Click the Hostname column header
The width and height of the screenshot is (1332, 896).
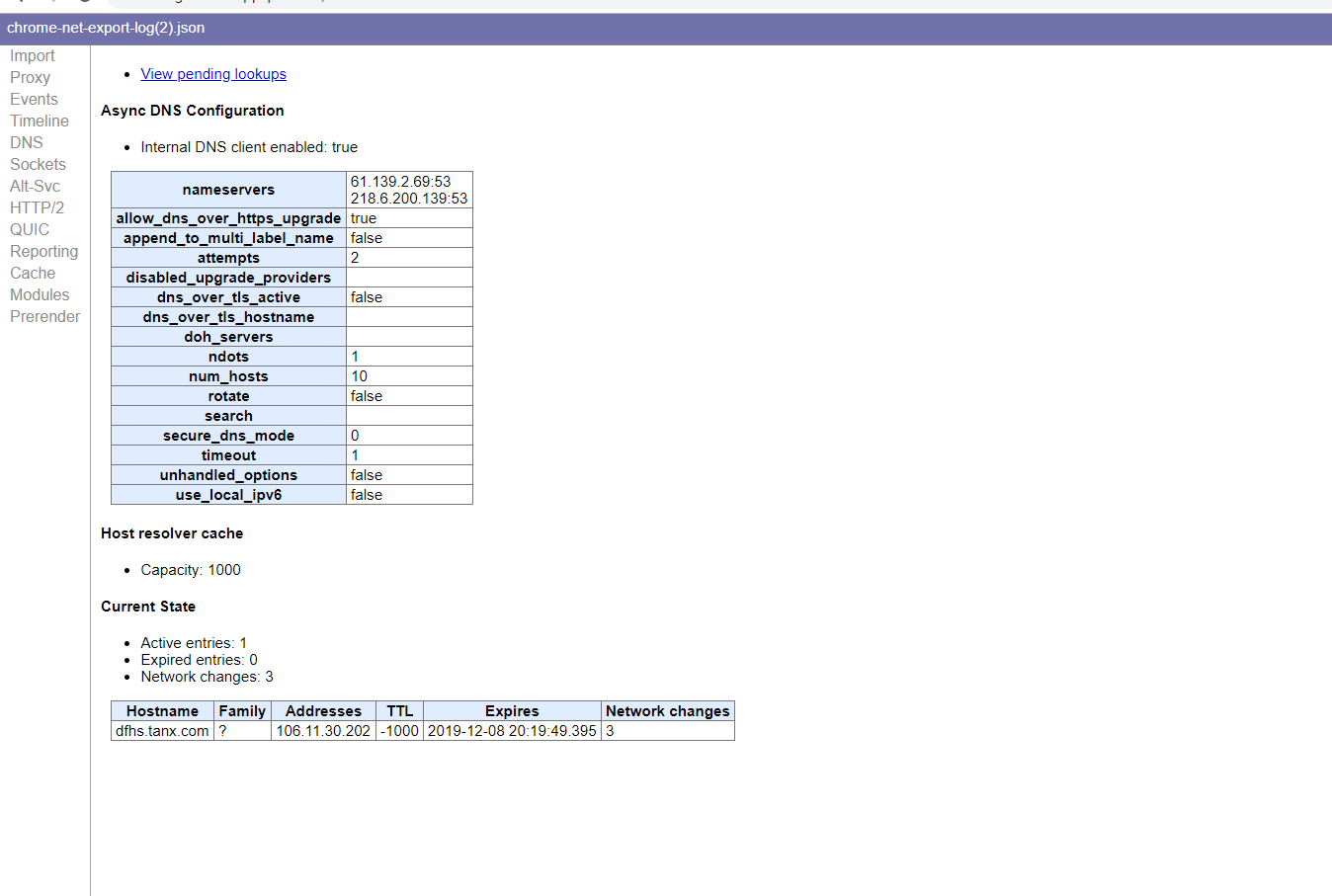tap(162, 711)
